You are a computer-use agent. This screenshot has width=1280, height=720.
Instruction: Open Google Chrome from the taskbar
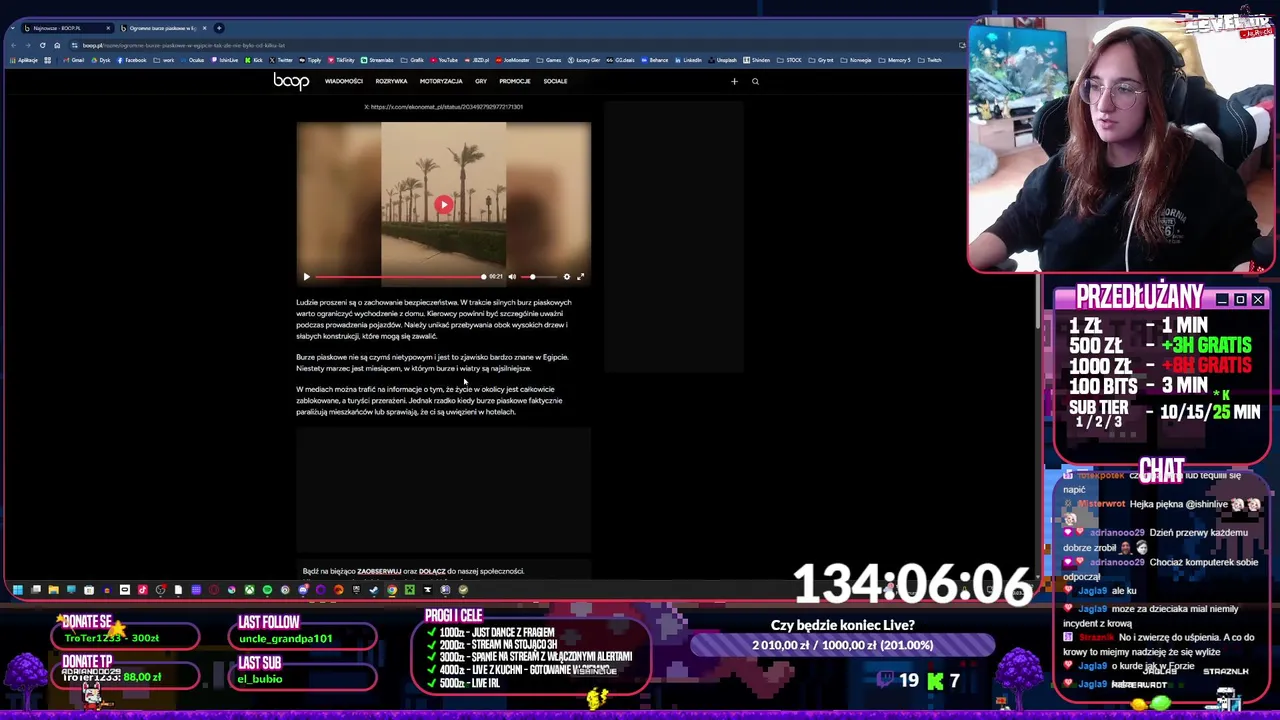[x=392, y=590]
